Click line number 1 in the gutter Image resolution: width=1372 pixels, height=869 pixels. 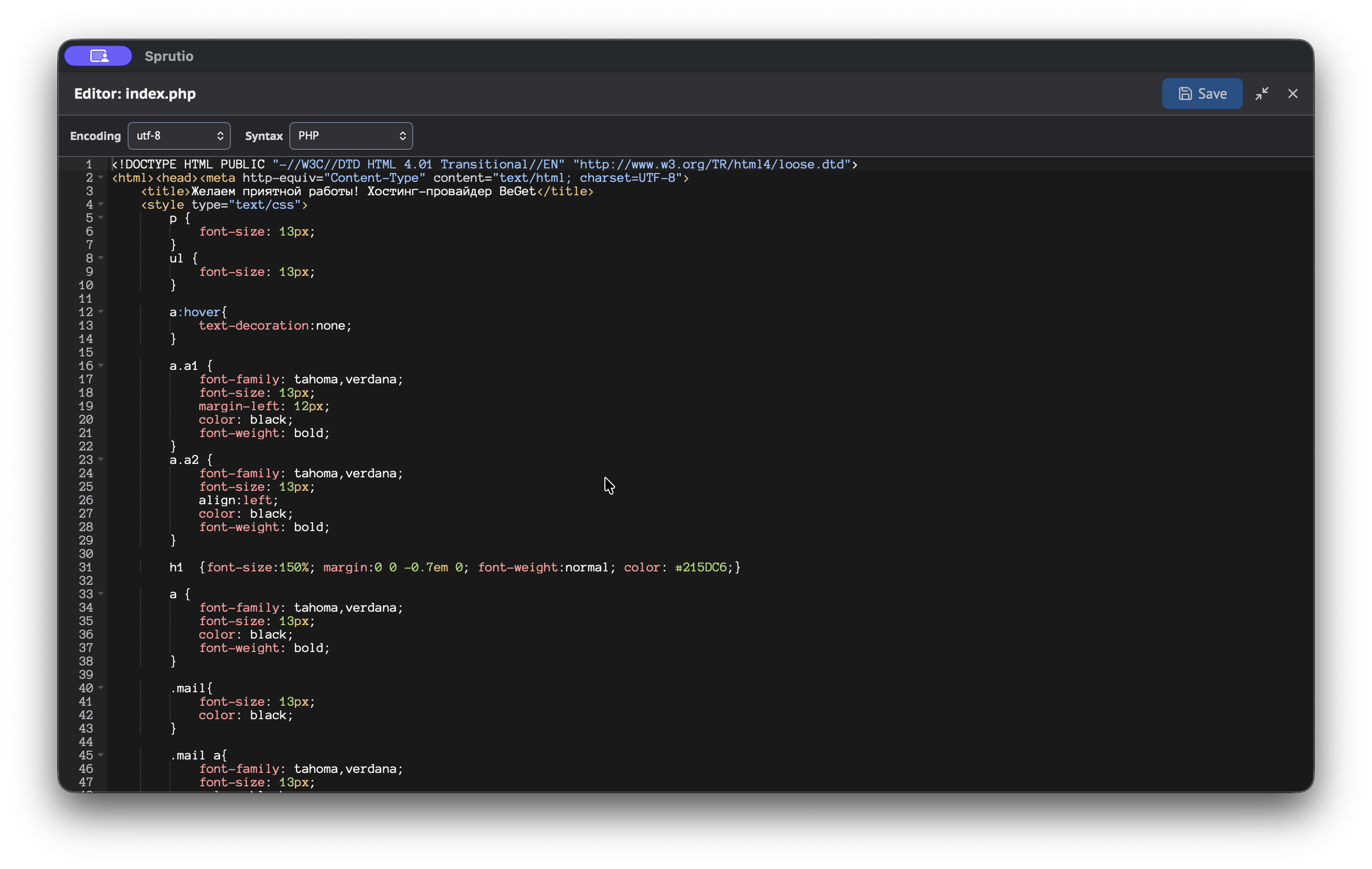click(x=88, y=164)
